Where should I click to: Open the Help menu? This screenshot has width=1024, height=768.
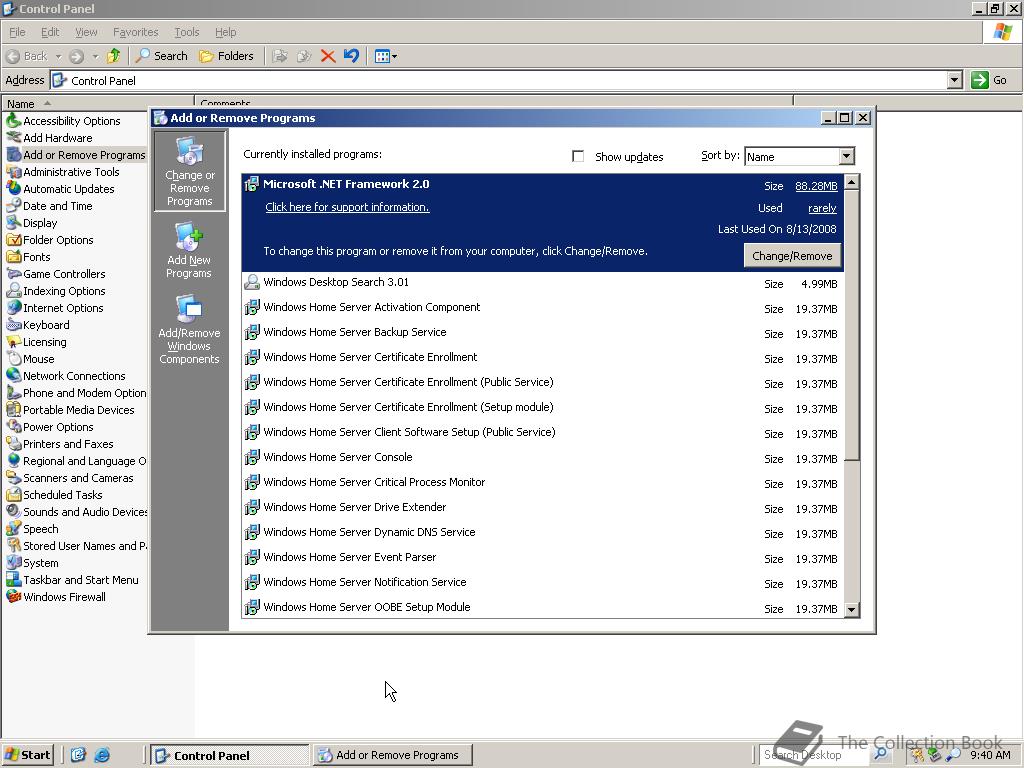[225, 32]
